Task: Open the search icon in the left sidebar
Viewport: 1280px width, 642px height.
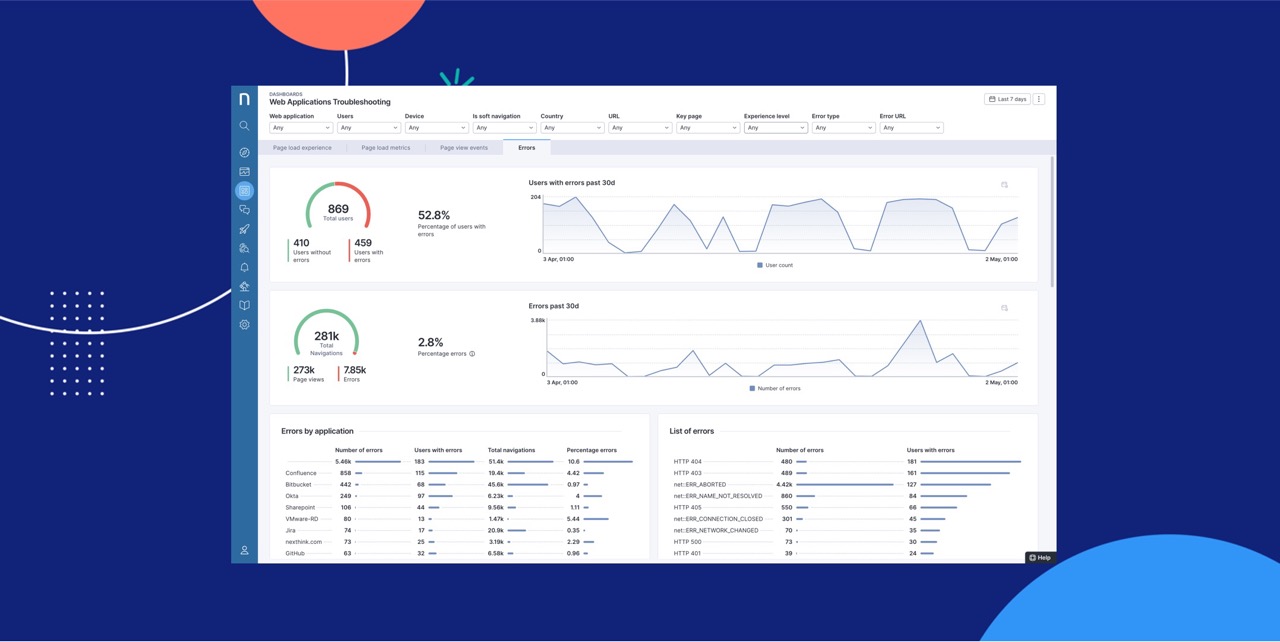Action: coord(244,125)
